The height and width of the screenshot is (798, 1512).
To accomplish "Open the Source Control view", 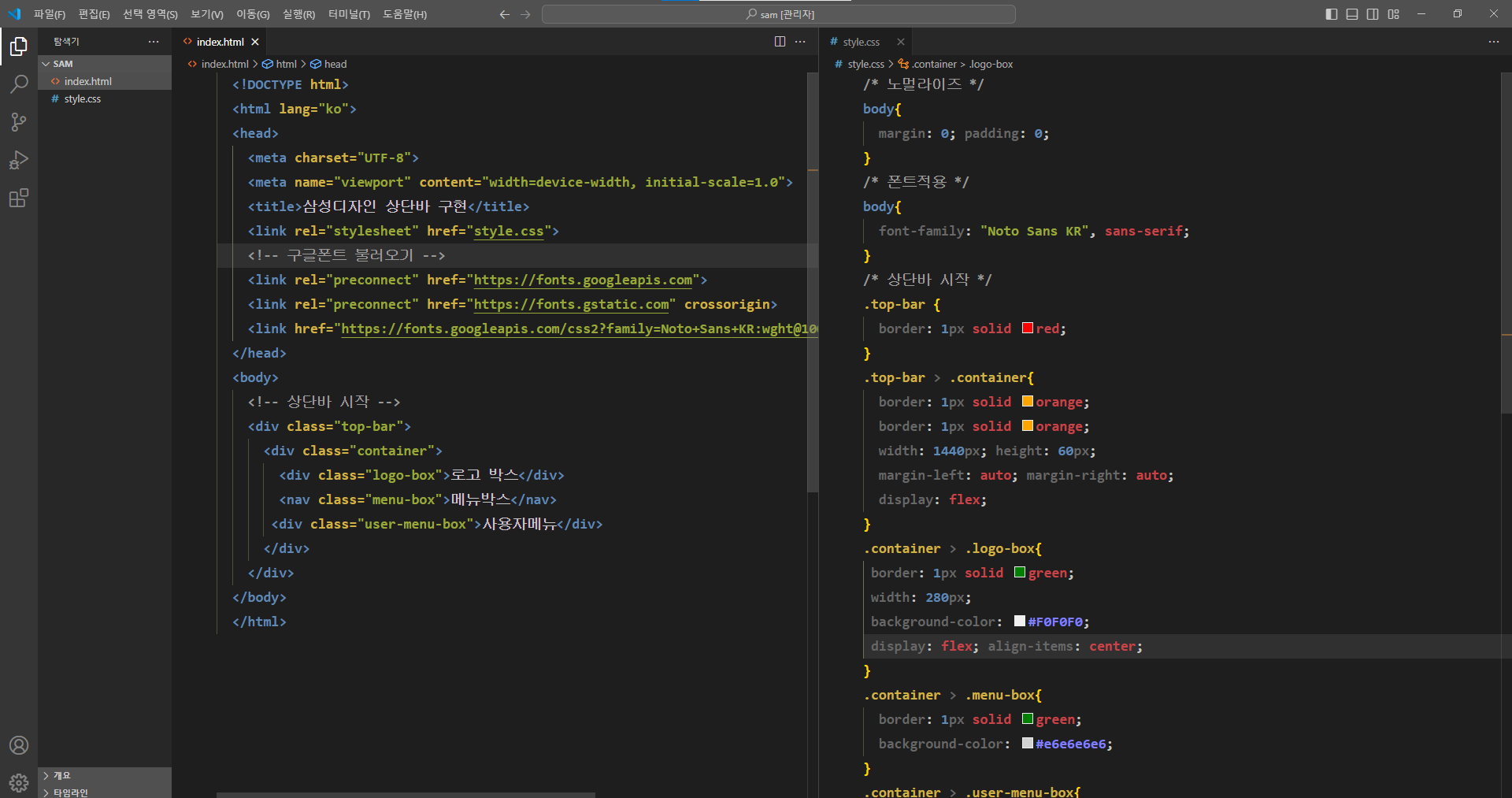I will click(19, 122).
